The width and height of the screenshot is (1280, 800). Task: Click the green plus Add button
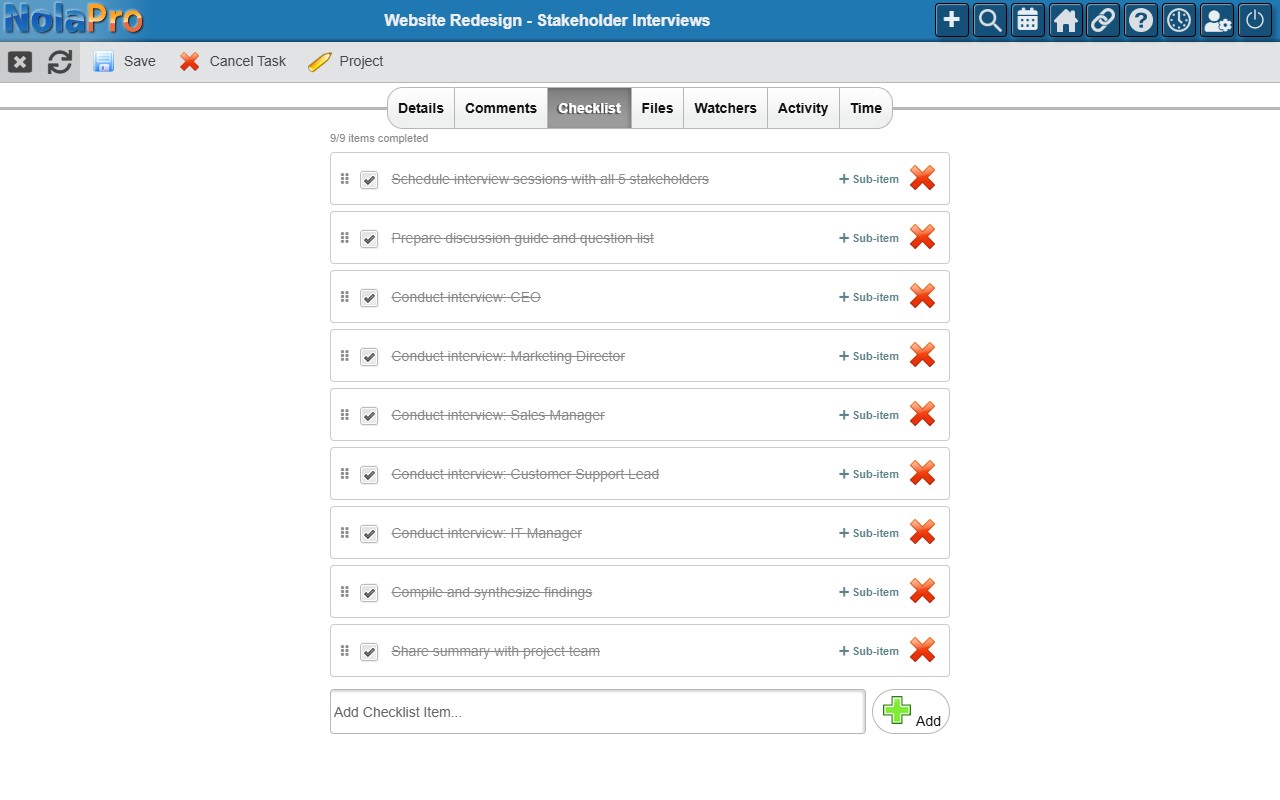click(x=910, y=712)
